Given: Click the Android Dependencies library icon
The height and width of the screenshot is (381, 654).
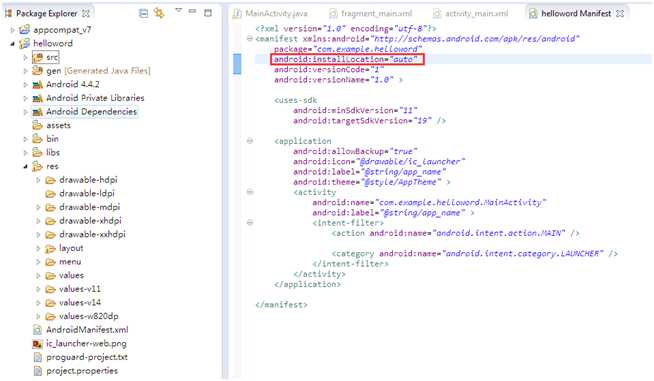Looking at the screenshot, I should coord(38,112).
